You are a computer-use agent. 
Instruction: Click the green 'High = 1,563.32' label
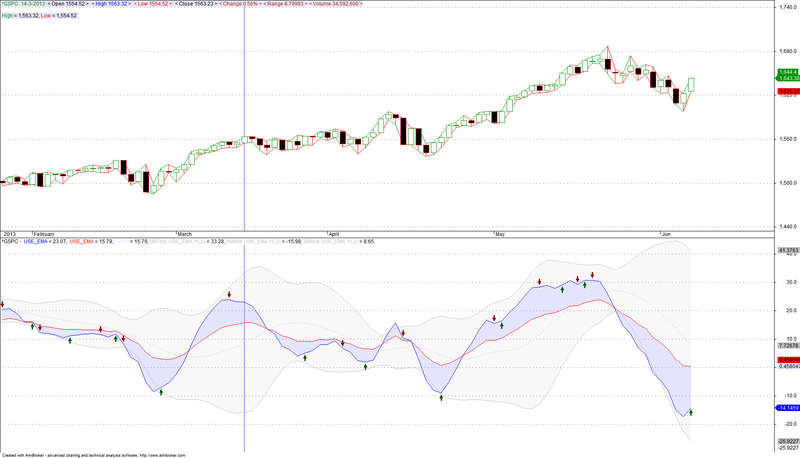[x=20, y=16]
